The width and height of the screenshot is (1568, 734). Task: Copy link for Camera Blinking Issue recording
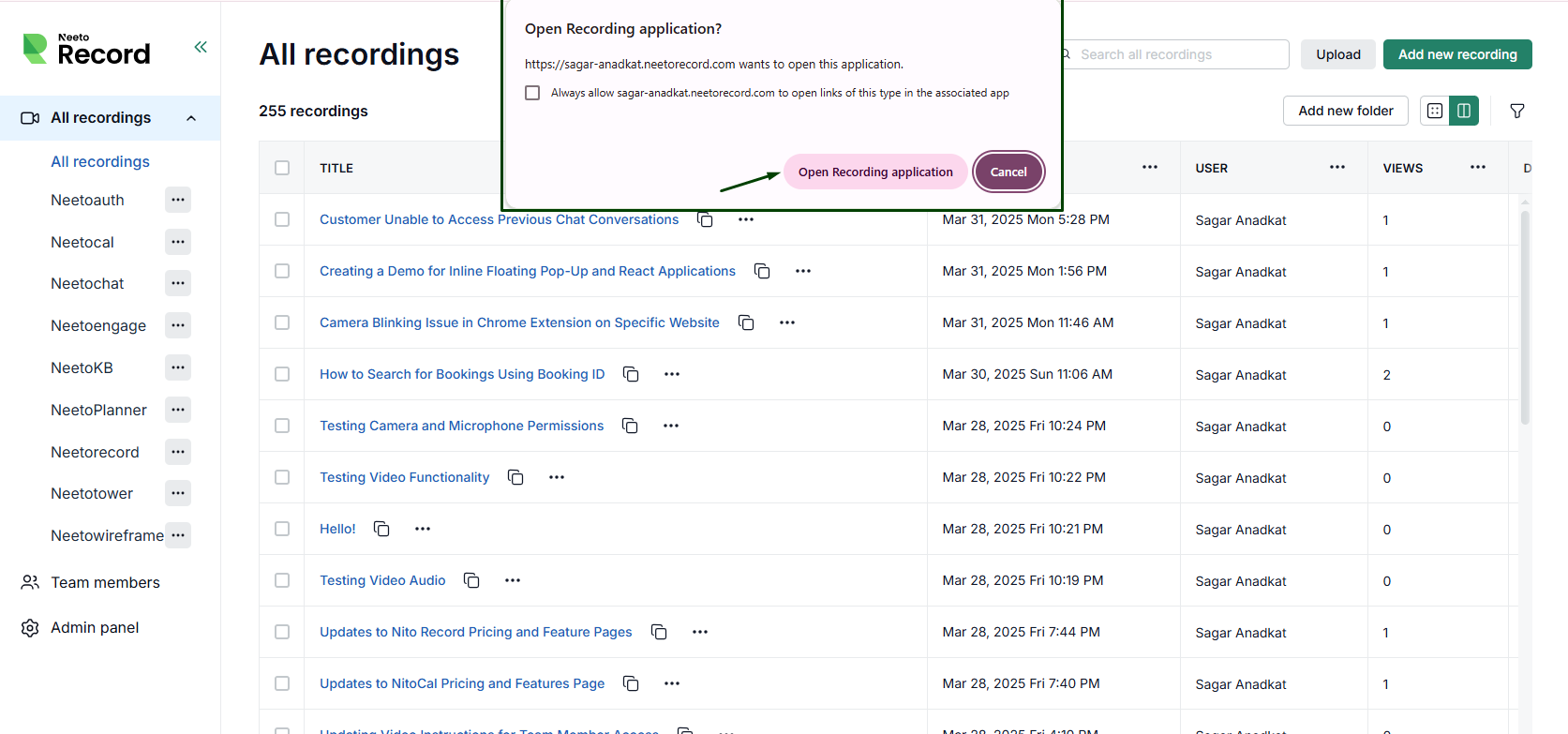[x=746, y=322]
